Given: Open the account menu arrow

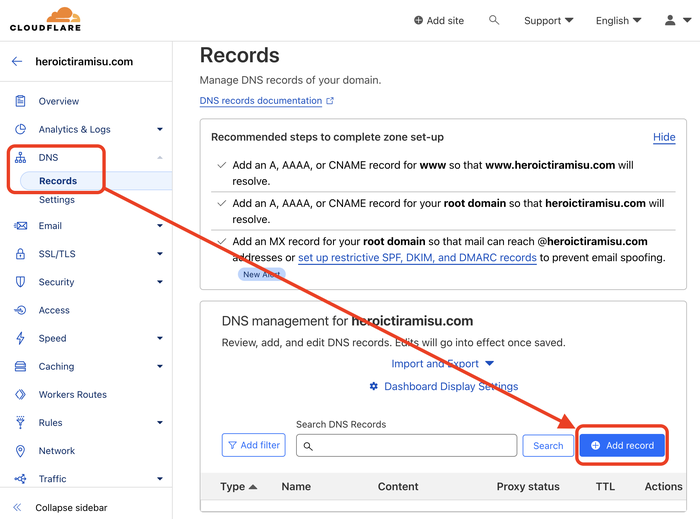Looking at the screenshot, I should (688, 20).
